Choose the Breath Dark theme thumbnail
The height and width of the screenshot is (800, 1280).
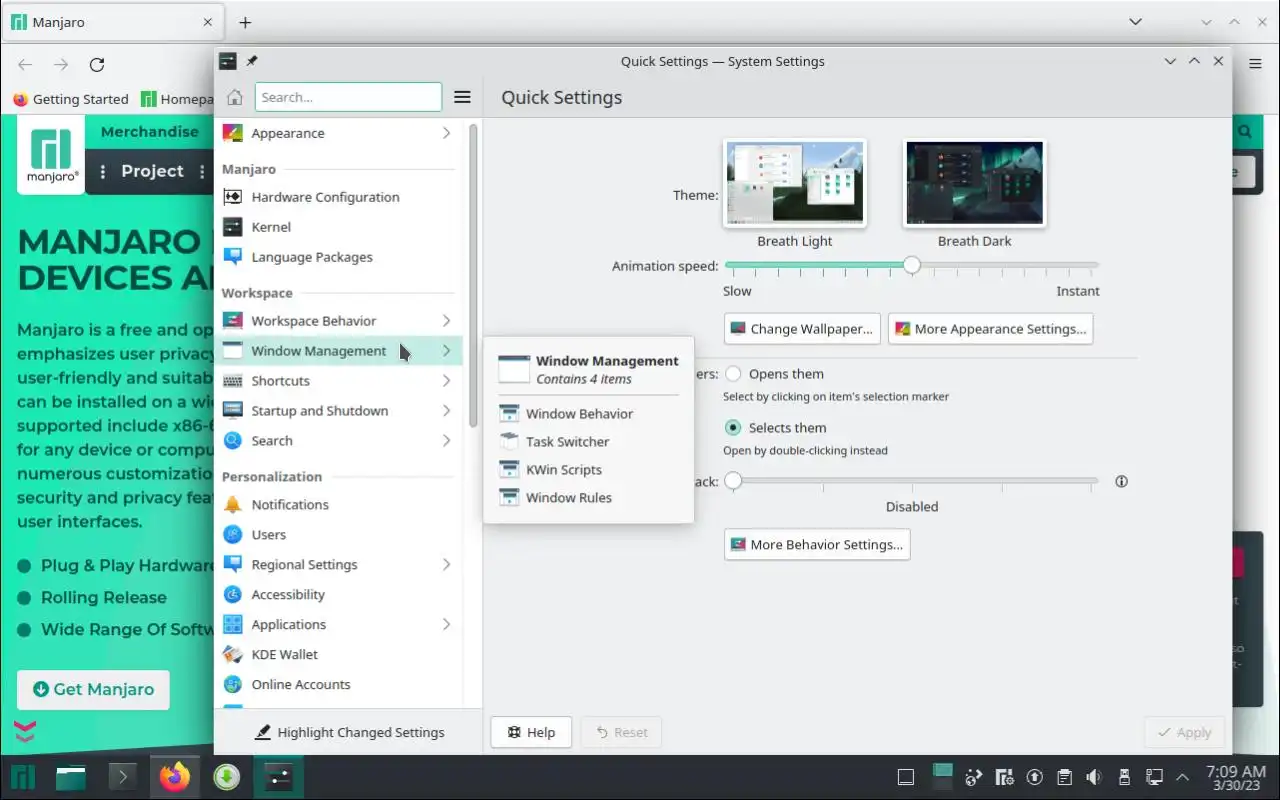tap(975, 184)
